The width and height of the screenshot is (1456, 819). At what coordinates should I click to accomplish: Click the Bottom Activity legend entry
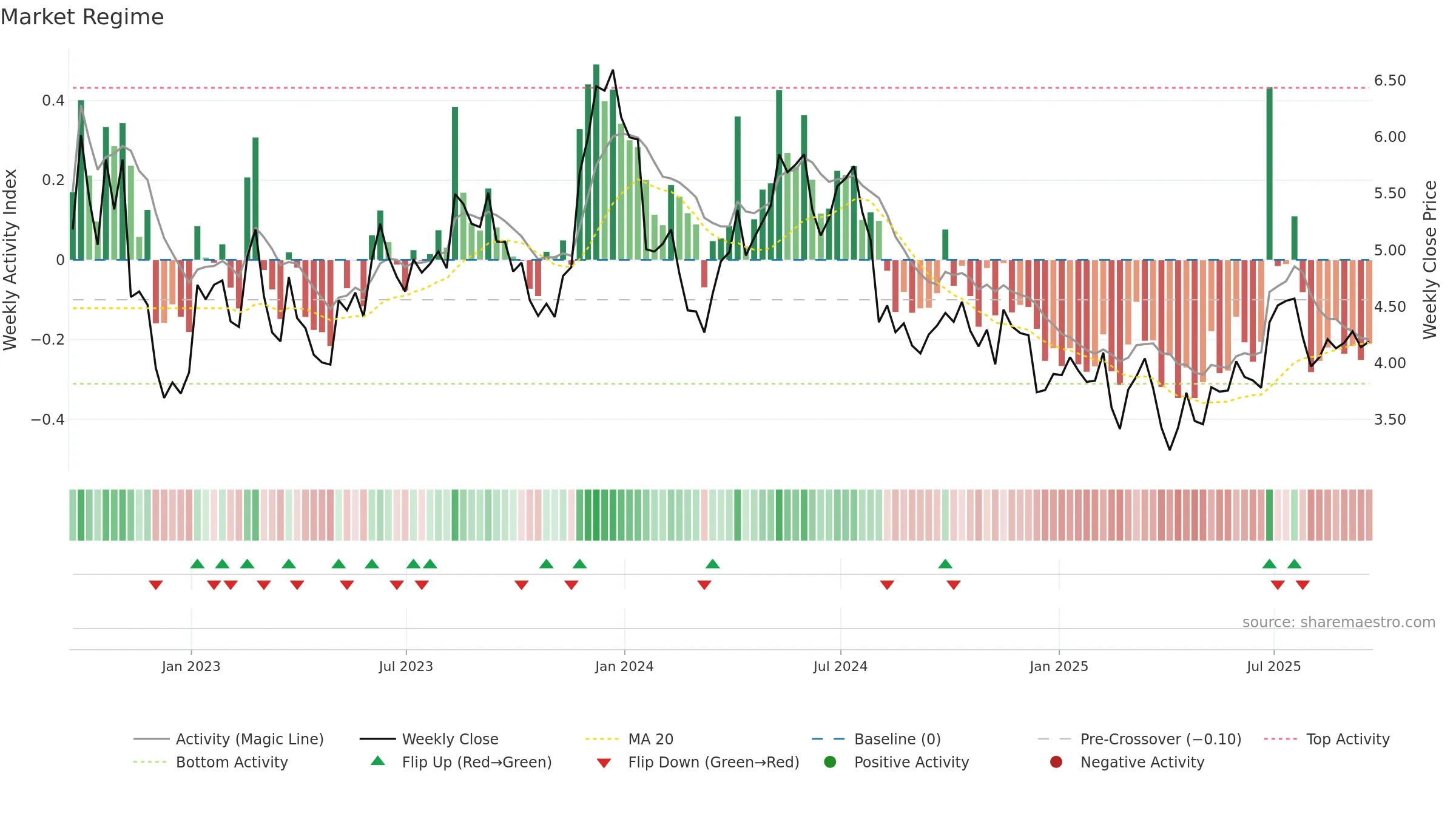[x=211, y=762]
